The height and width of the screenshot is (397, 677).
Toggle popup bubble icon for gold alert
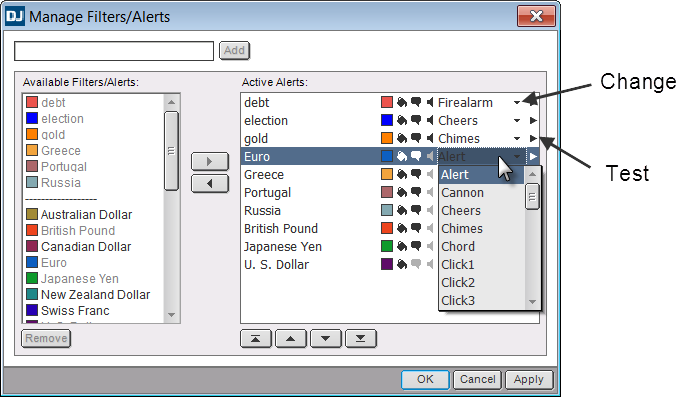[416, 138]
